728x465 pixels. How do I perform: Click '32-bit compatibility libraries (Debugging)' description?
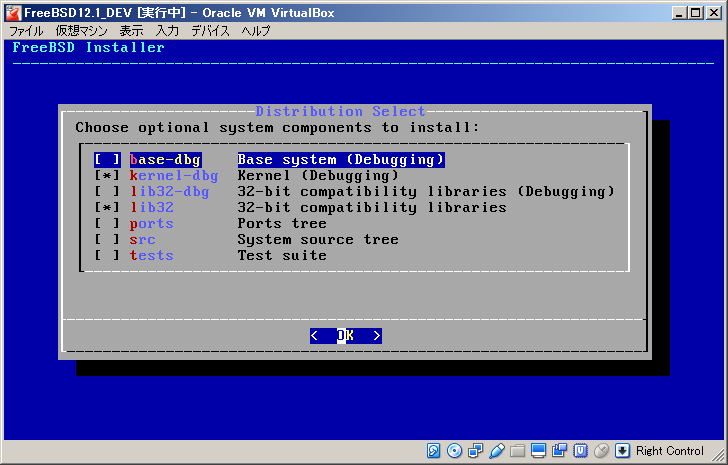[x=426, y=191]
